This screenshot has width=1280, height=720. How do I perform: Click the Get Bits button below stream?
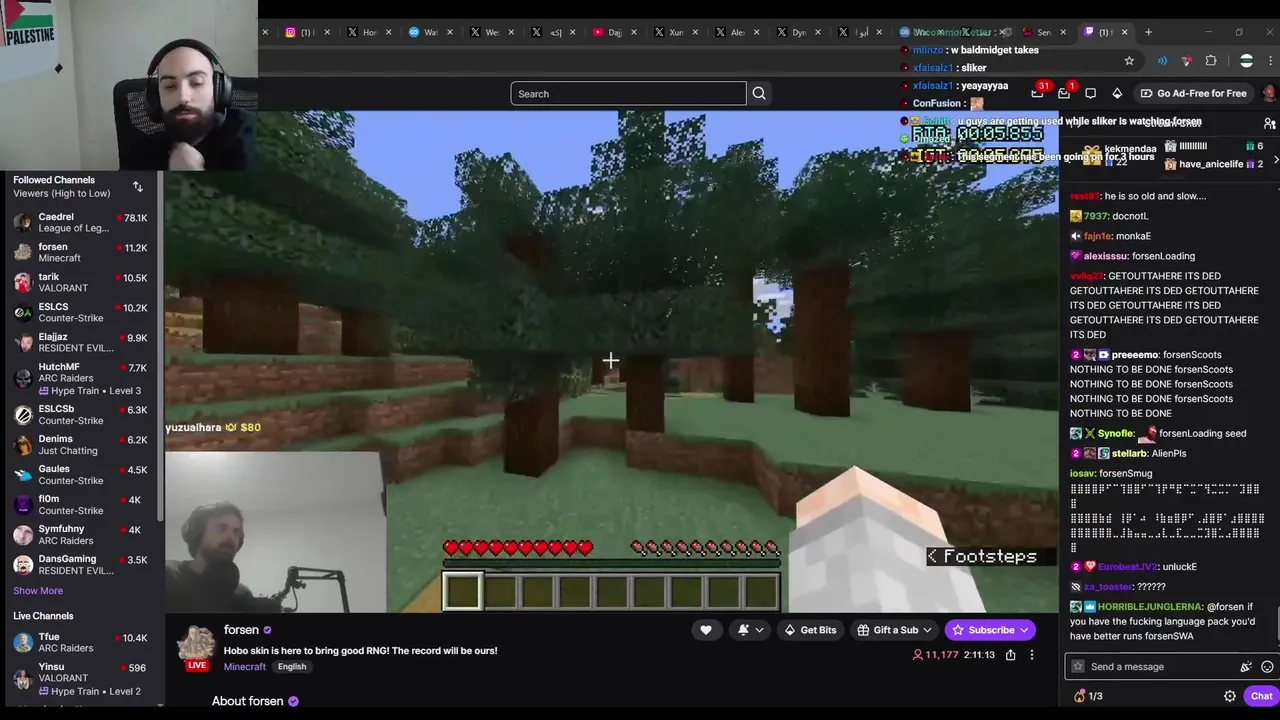810,630
